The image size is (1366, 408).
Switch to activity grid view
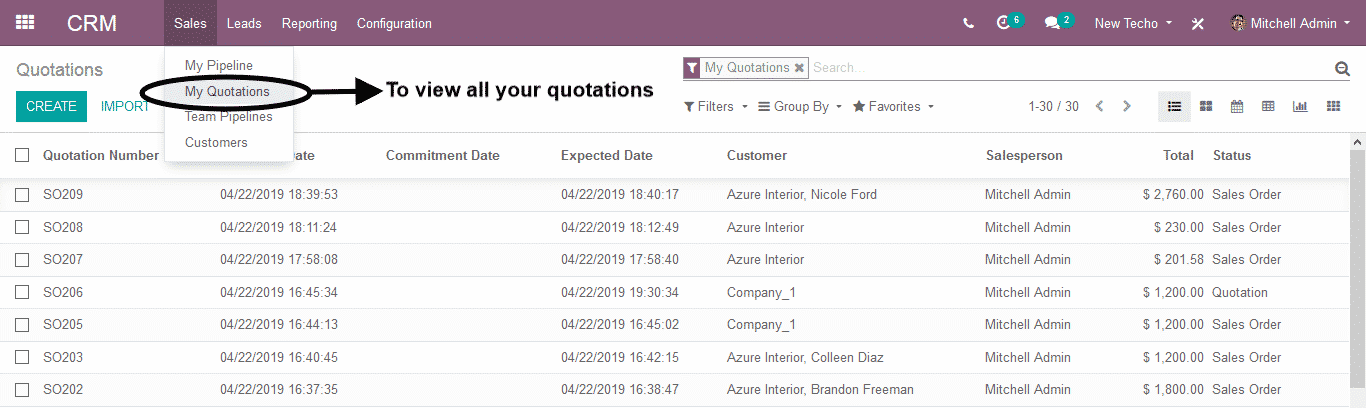point(1333,106)
